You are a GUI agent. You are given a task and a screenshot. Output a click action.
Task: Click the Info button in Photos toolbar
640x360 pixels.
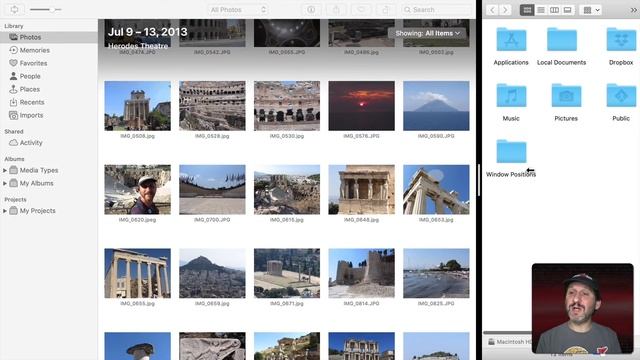click(311, 9)
